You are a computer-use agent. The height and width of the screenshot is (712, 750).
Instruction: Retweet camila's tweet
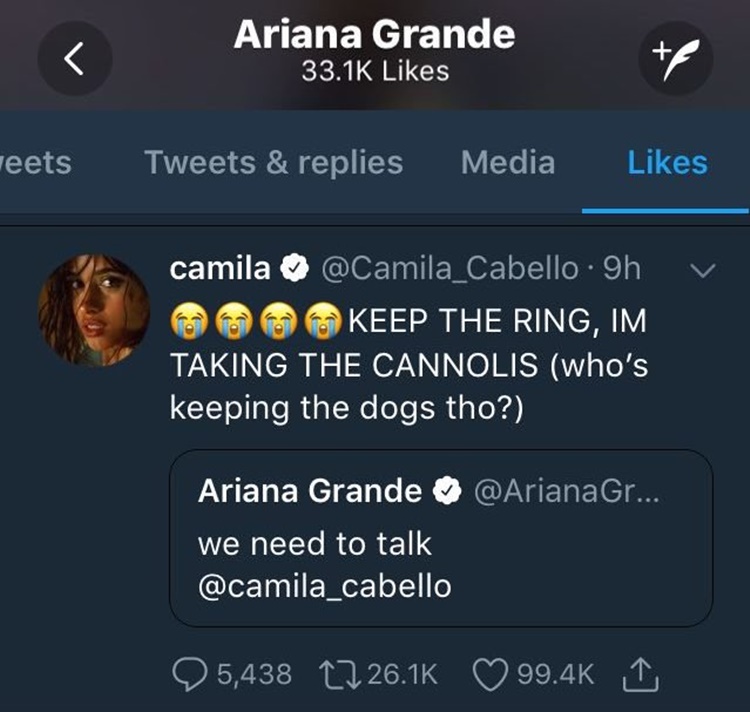coord(334,674)
